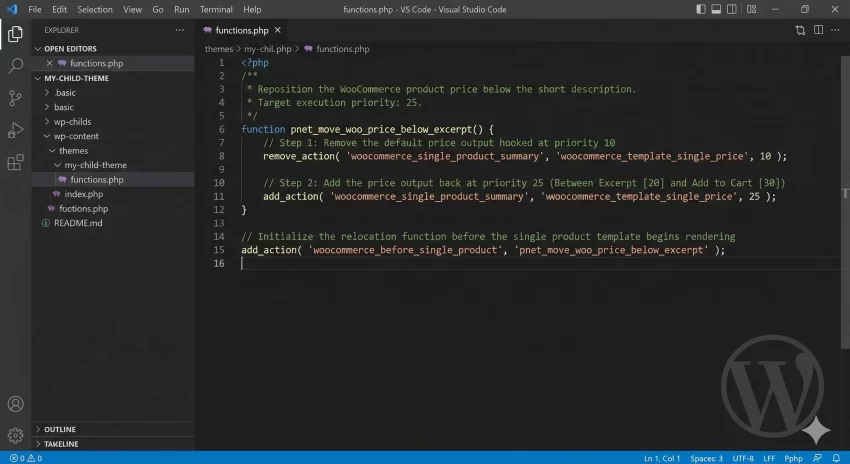Collapse the my-child-theme folder
Screen dimensions: 850x464
(113, 165)
